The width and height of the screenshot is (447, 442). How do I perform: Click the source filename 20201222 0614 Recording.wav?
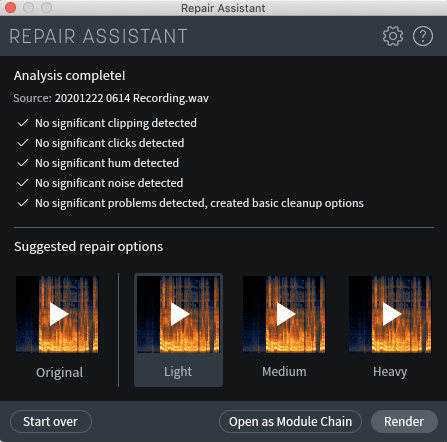tap(132, 98)
